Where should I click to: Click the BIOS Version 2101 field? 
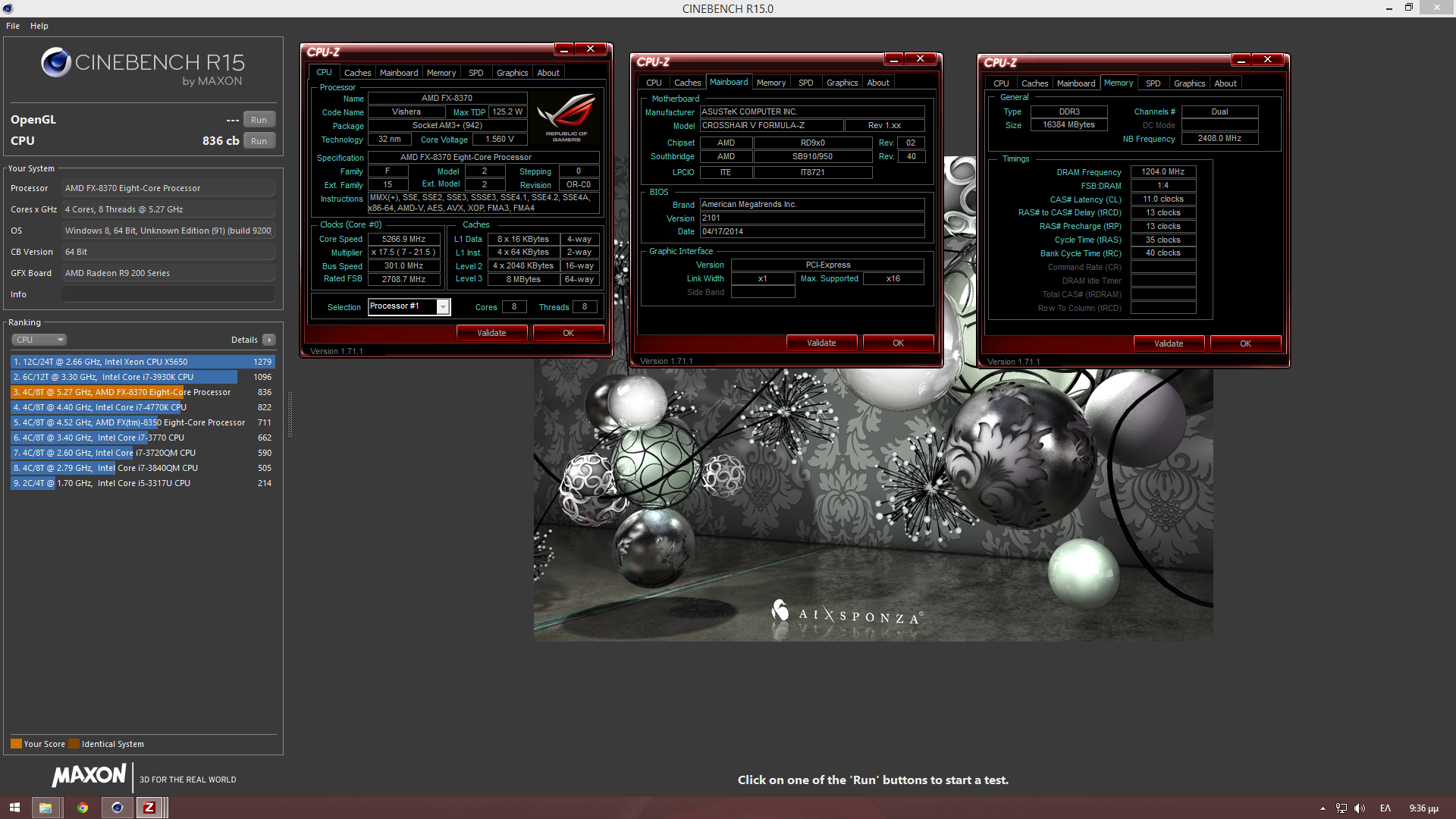(x=812, y=218)
